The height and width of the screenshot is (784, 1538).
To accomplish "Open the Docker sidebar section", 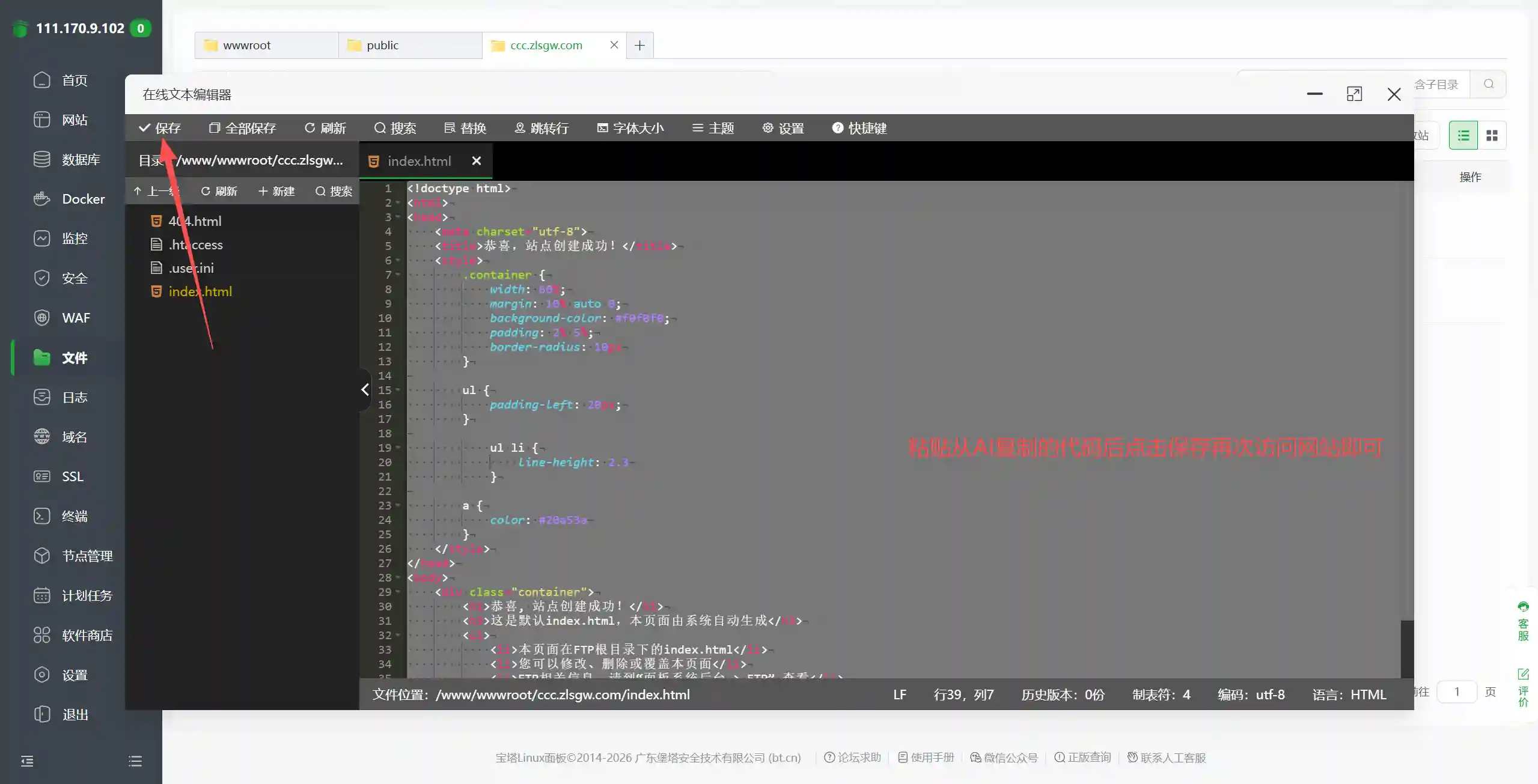I will pos(69,199).
